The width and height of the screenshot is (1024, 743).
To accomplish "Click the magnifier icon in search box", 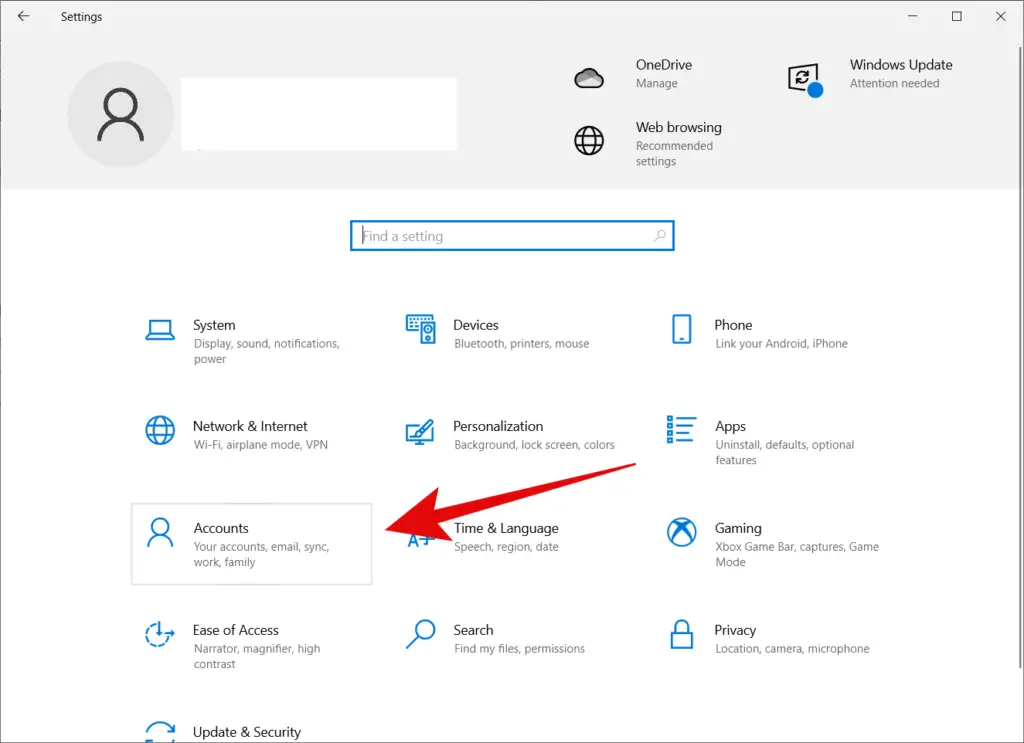I will click(x=660, y=235).
